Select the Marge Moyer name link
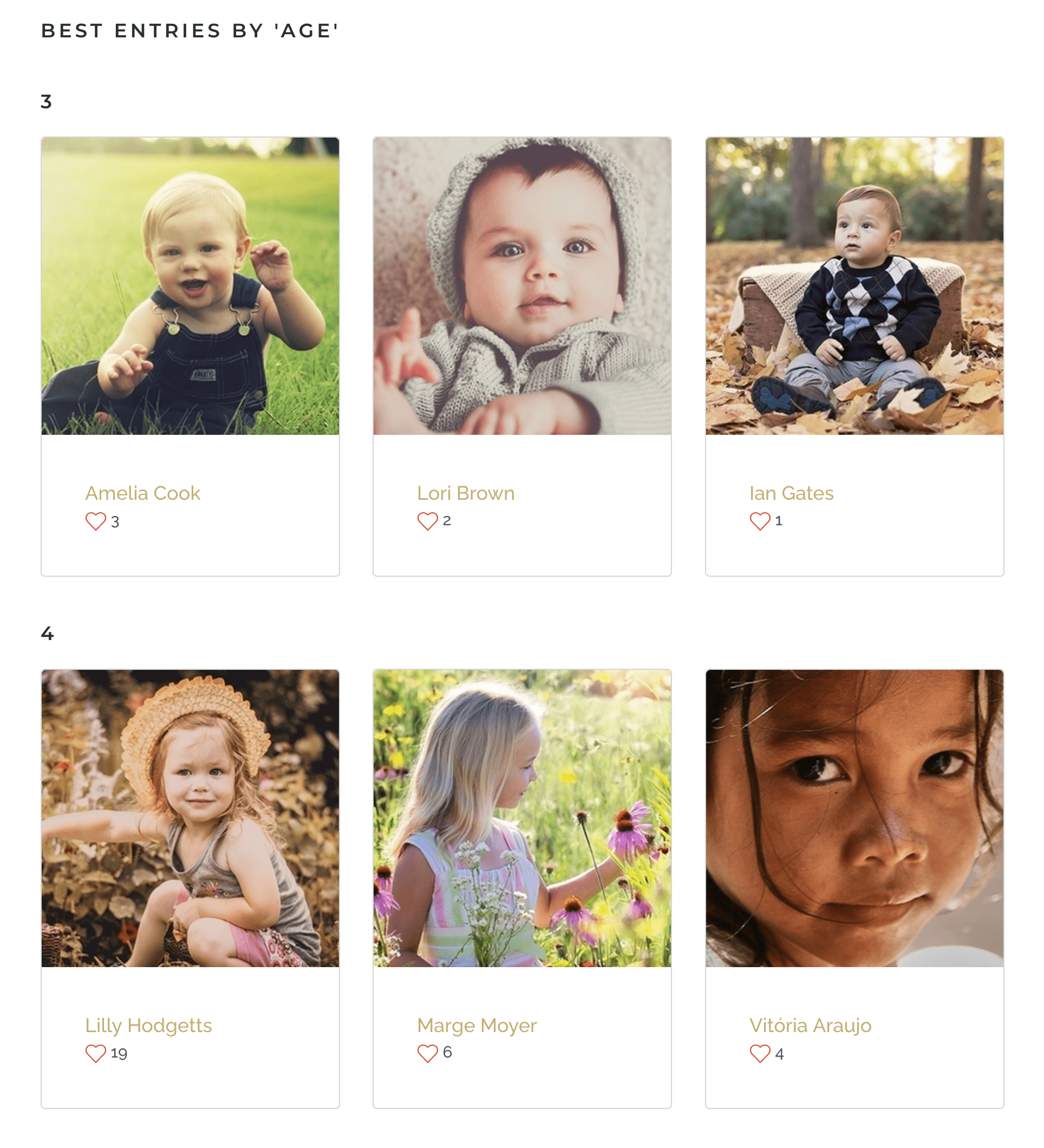The width and height of the screenshot is (1044, 1148). pyautogui.click(x=477, y=1026)
